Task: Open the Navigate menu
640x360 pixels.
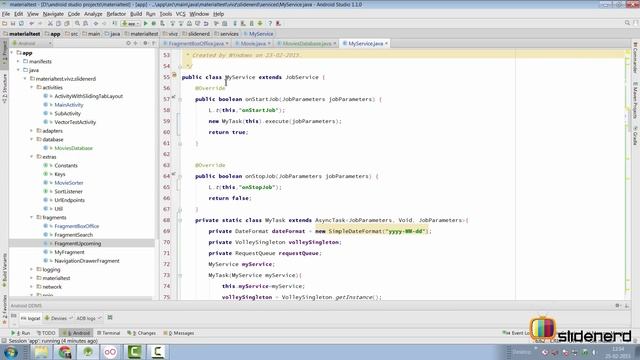Action: pyautogui.click(x=53, y=14)
